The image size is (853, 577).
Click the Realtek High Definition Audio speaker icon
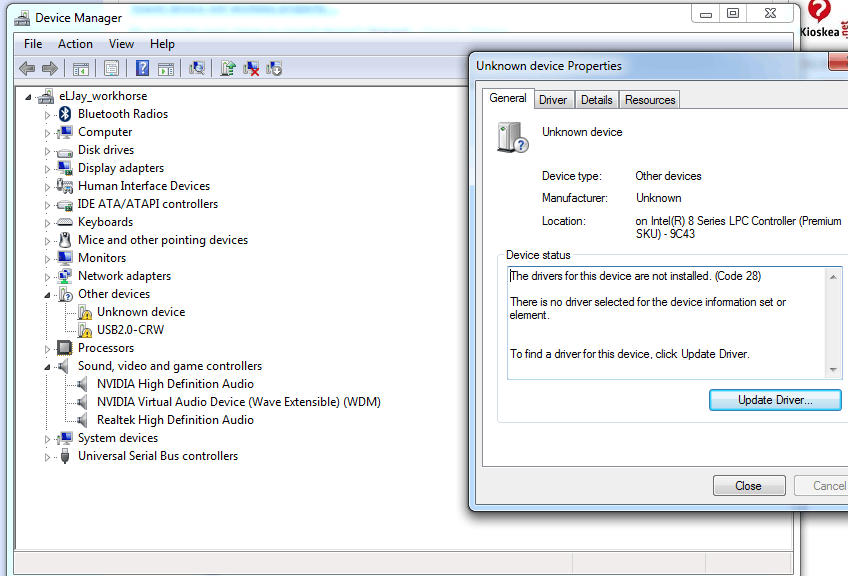pyautogui.click(x=82, y=420)
